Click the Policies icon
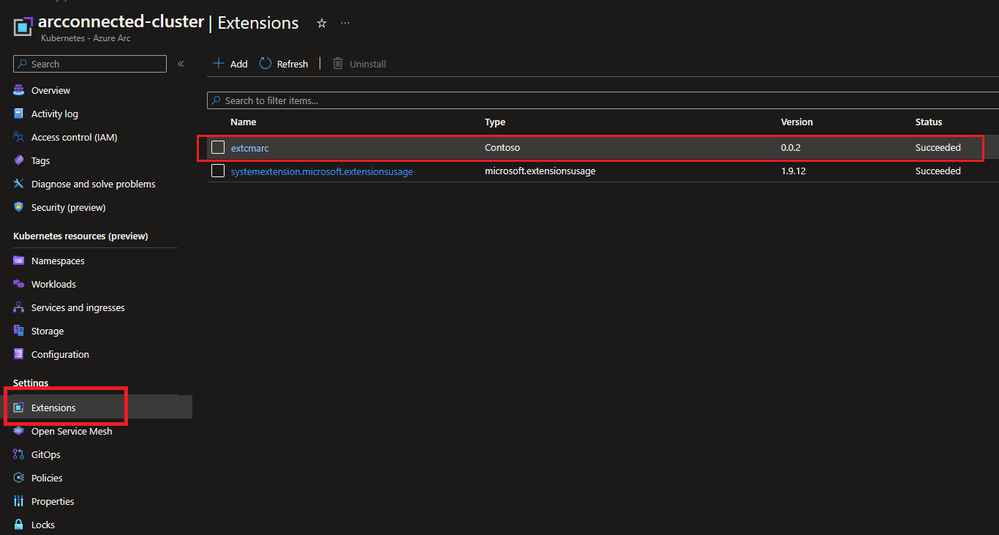The image size is (999, 535). [x=18, y=478]
